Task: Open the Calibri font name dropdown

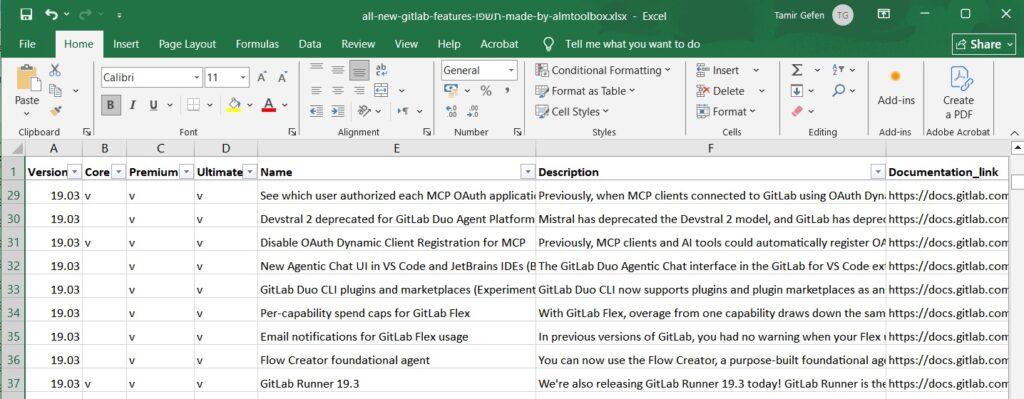Action: (x=197, y=78)
